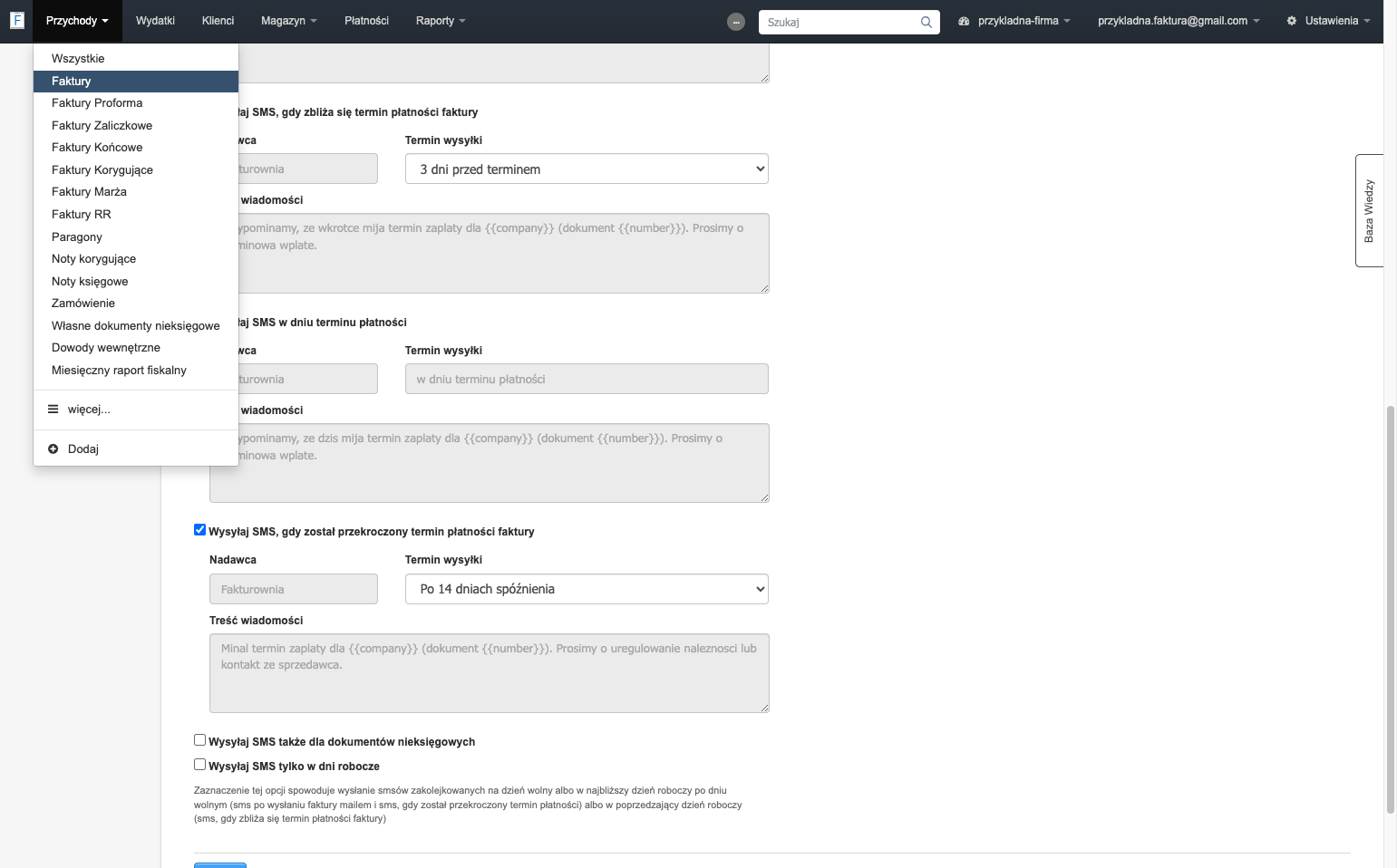This screenshot has height=868, width=1397.
Task: Select Faktury in Przychody menu
Action: (x=136, y=82)
